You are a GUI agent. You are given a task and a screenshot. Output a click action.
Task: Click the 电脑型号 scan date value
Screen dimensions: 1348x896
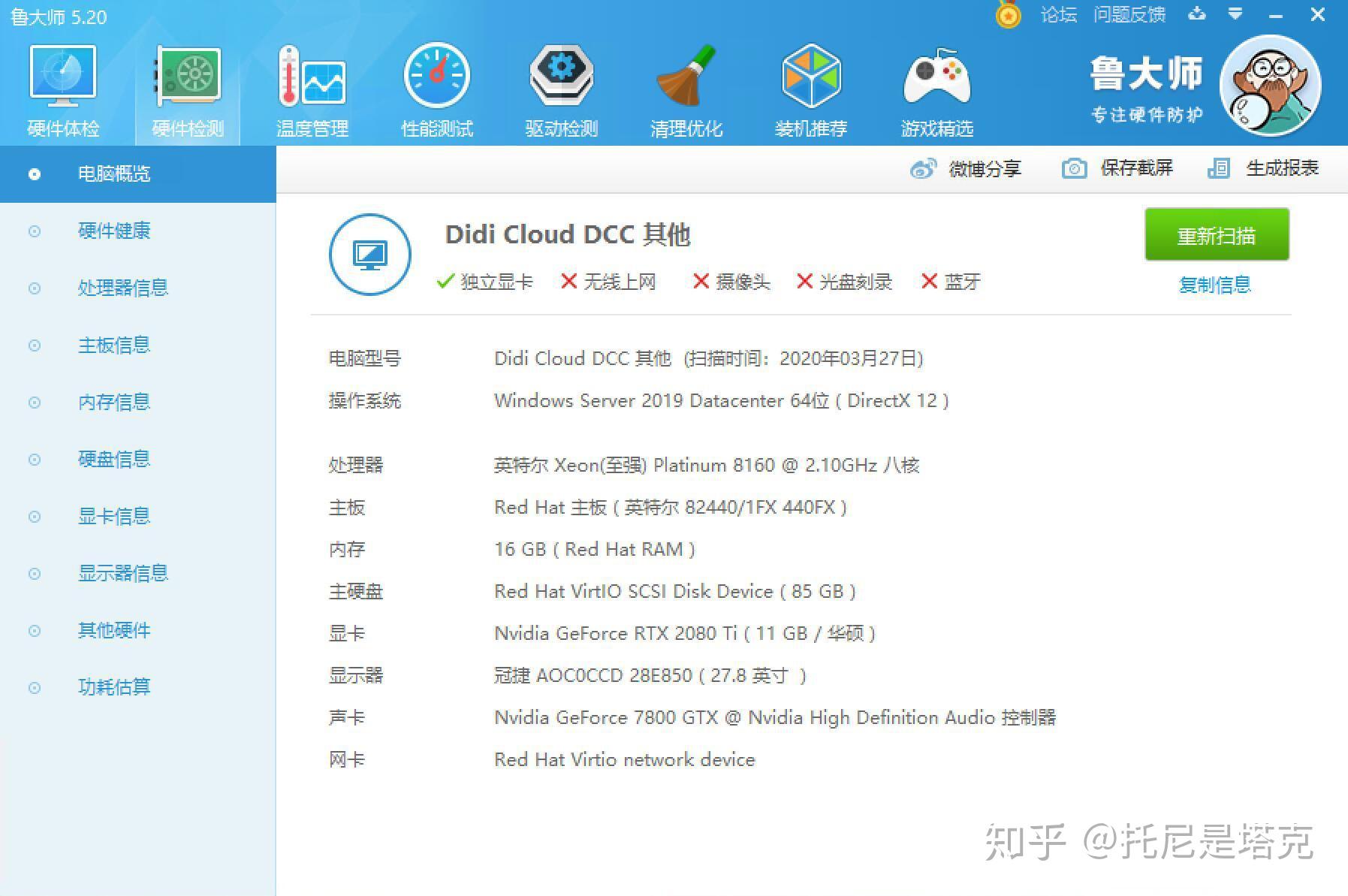click(709, 359)
